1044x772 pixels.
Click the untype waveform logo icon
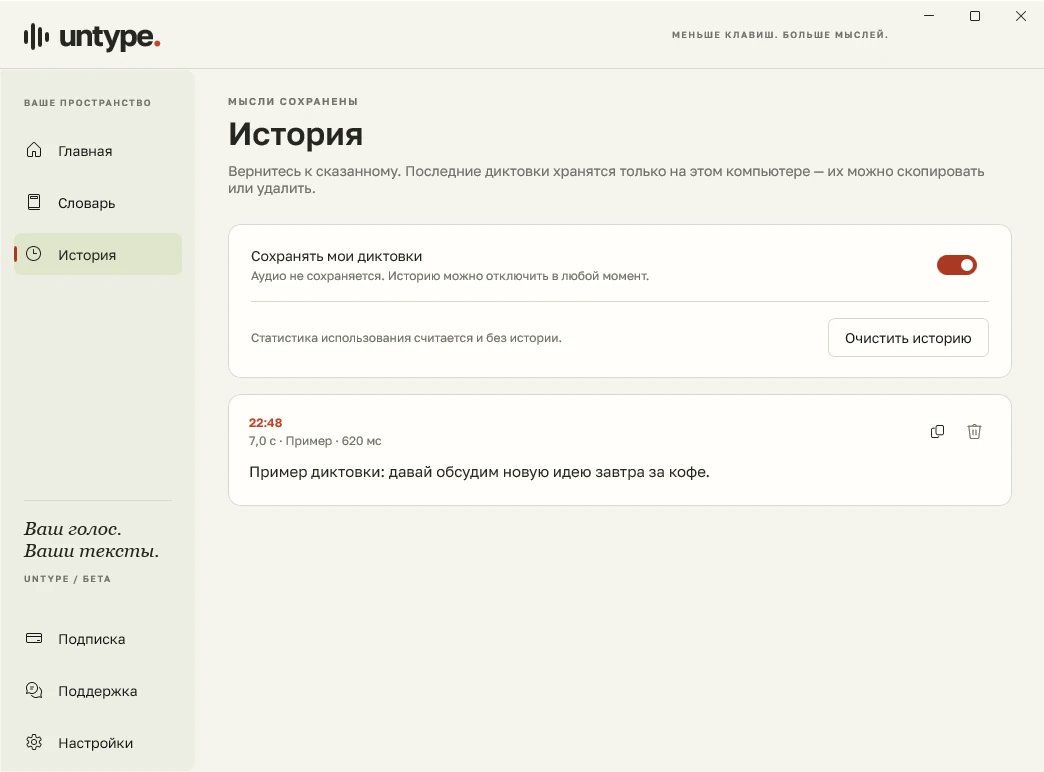(x=36, y=37)
